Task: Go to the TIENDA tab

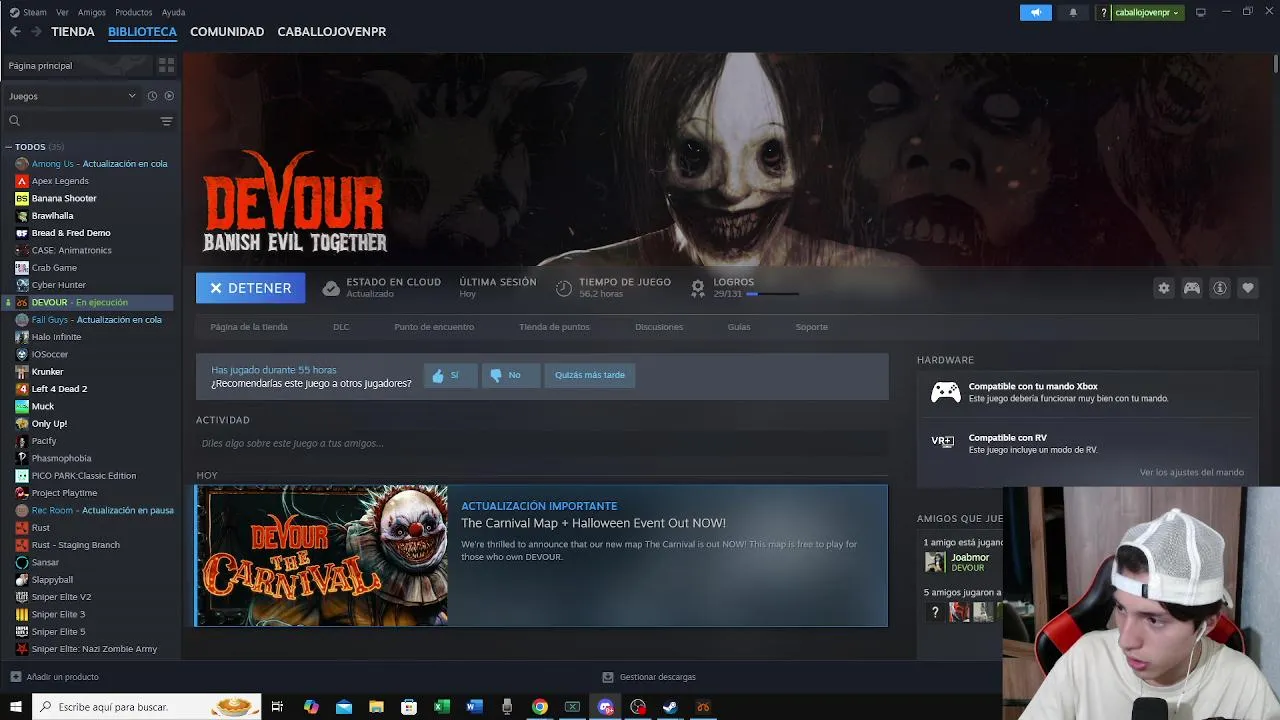Action: (x=73, y=32)
